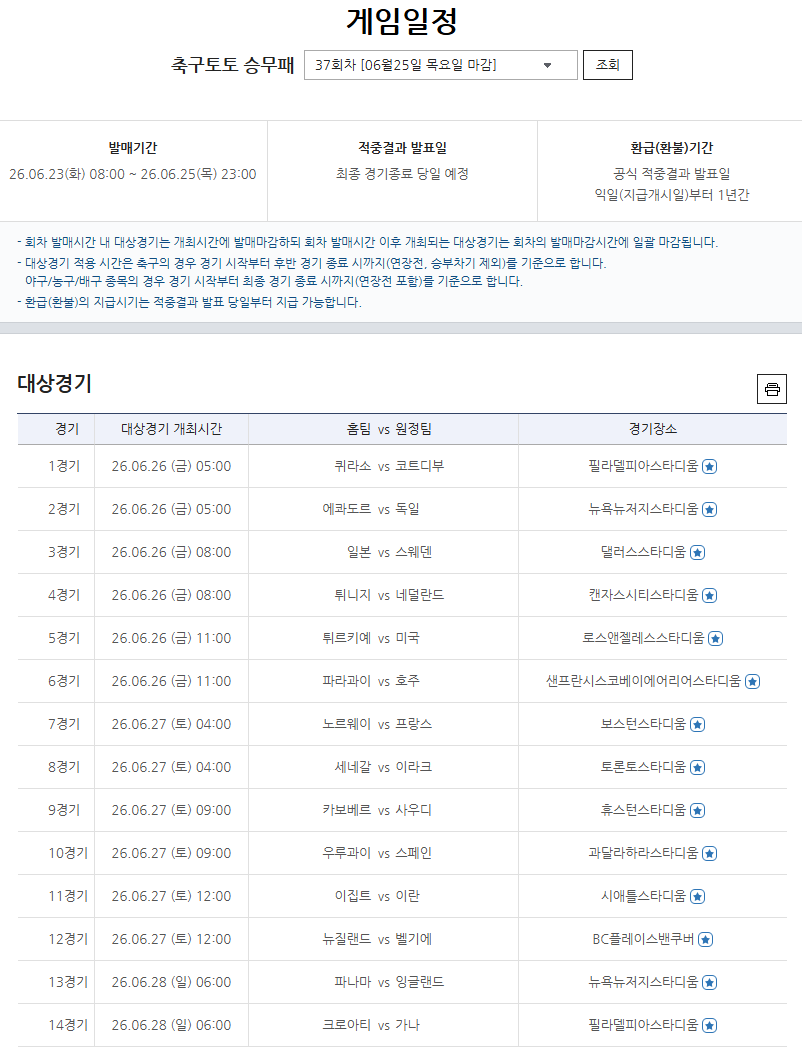802x1051 pixels.
Task: Click star icon next to 시애틀스타디움
Action: [697, 896]
